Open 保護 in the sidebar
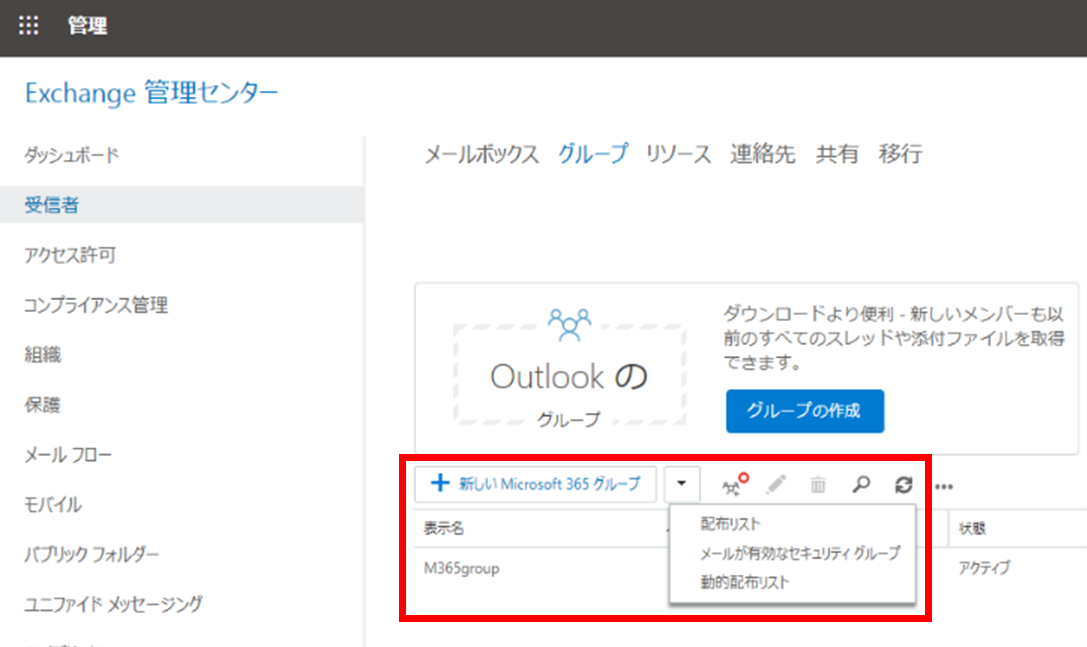This screenshot has height=647, width=1087. pos(43,405)
